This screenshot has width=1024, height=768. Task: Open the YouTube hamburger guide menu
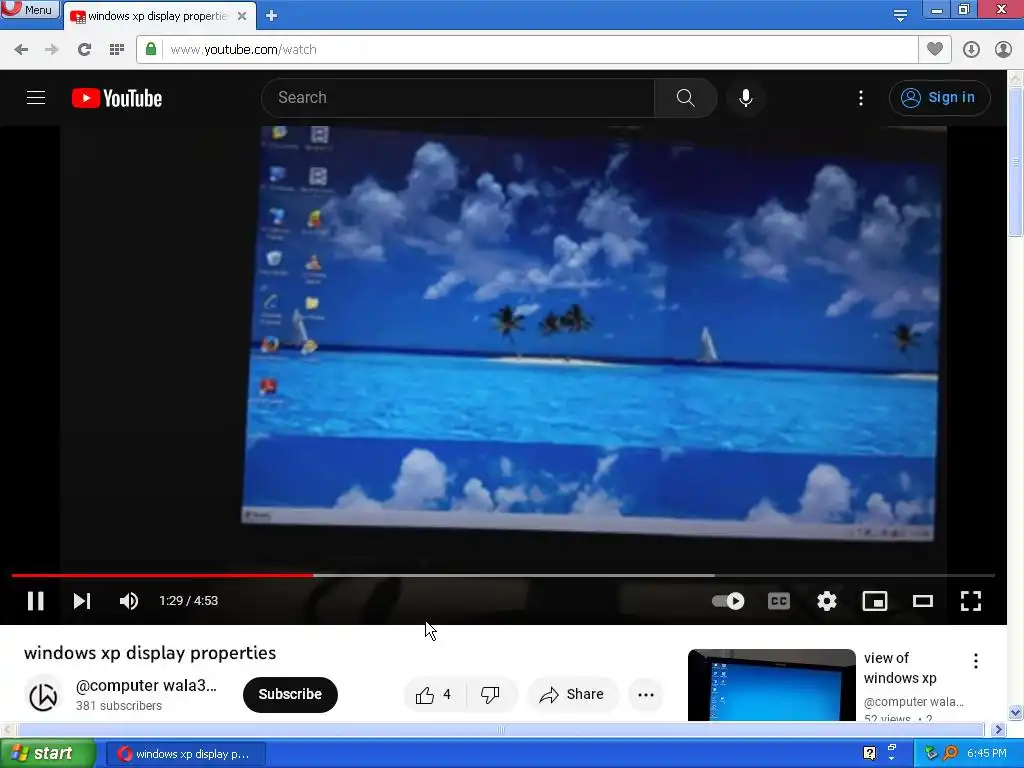(x=36, y=98)
